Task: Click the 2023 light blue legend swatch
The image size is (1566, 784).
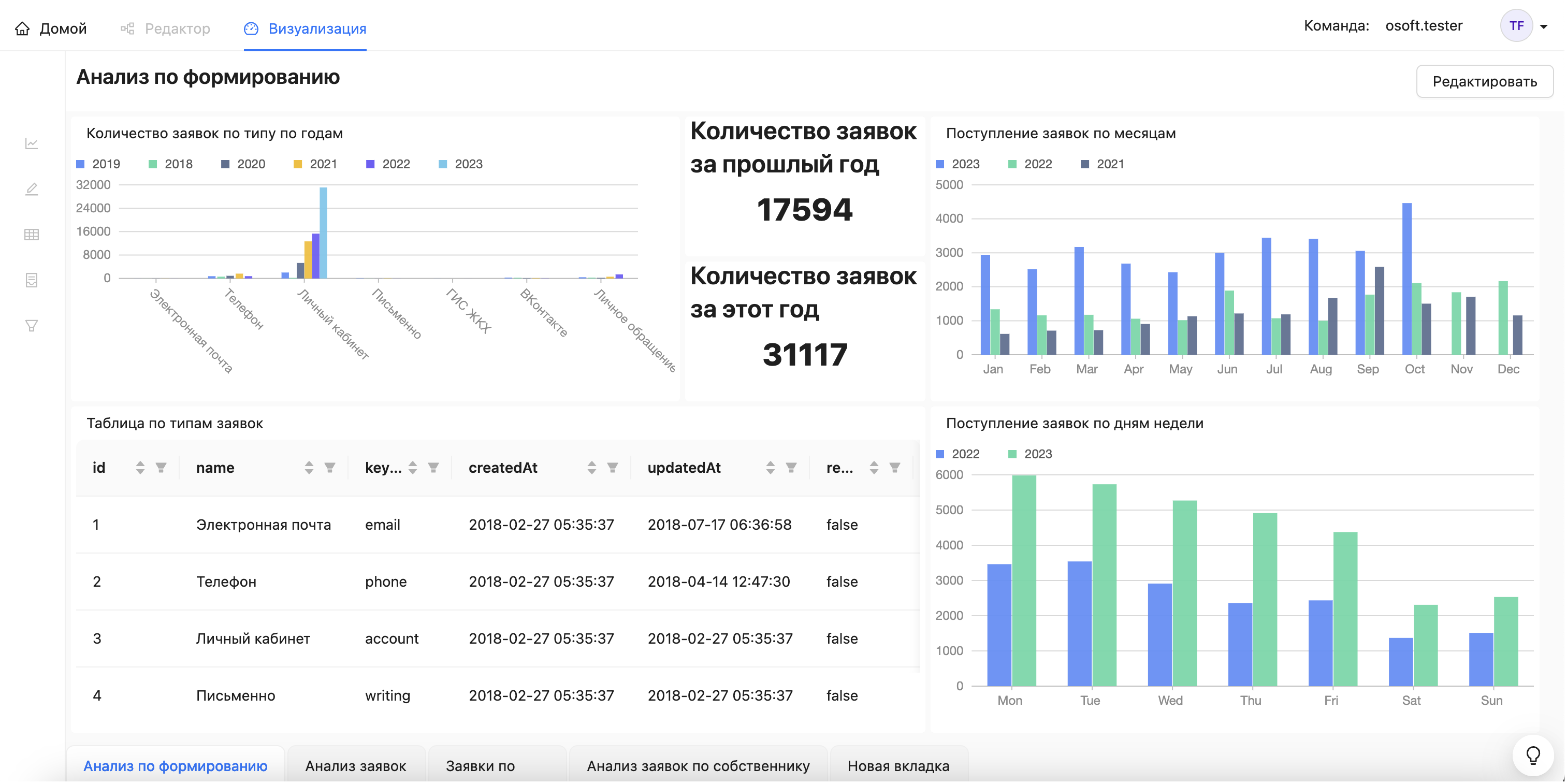Action: click(443, 164)
